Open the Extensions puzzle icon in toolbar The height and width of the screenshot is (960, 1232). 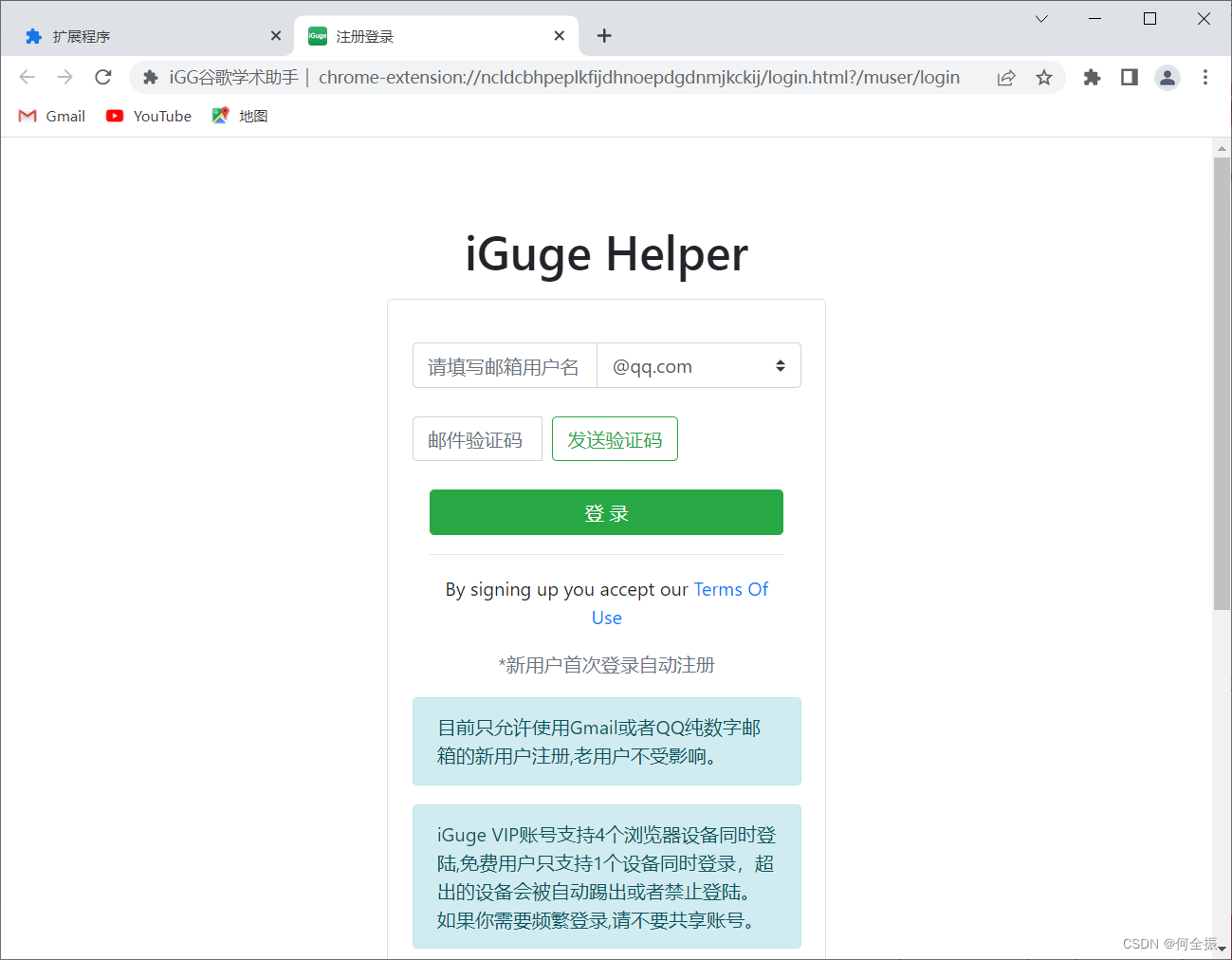(x=1092, y=78)
